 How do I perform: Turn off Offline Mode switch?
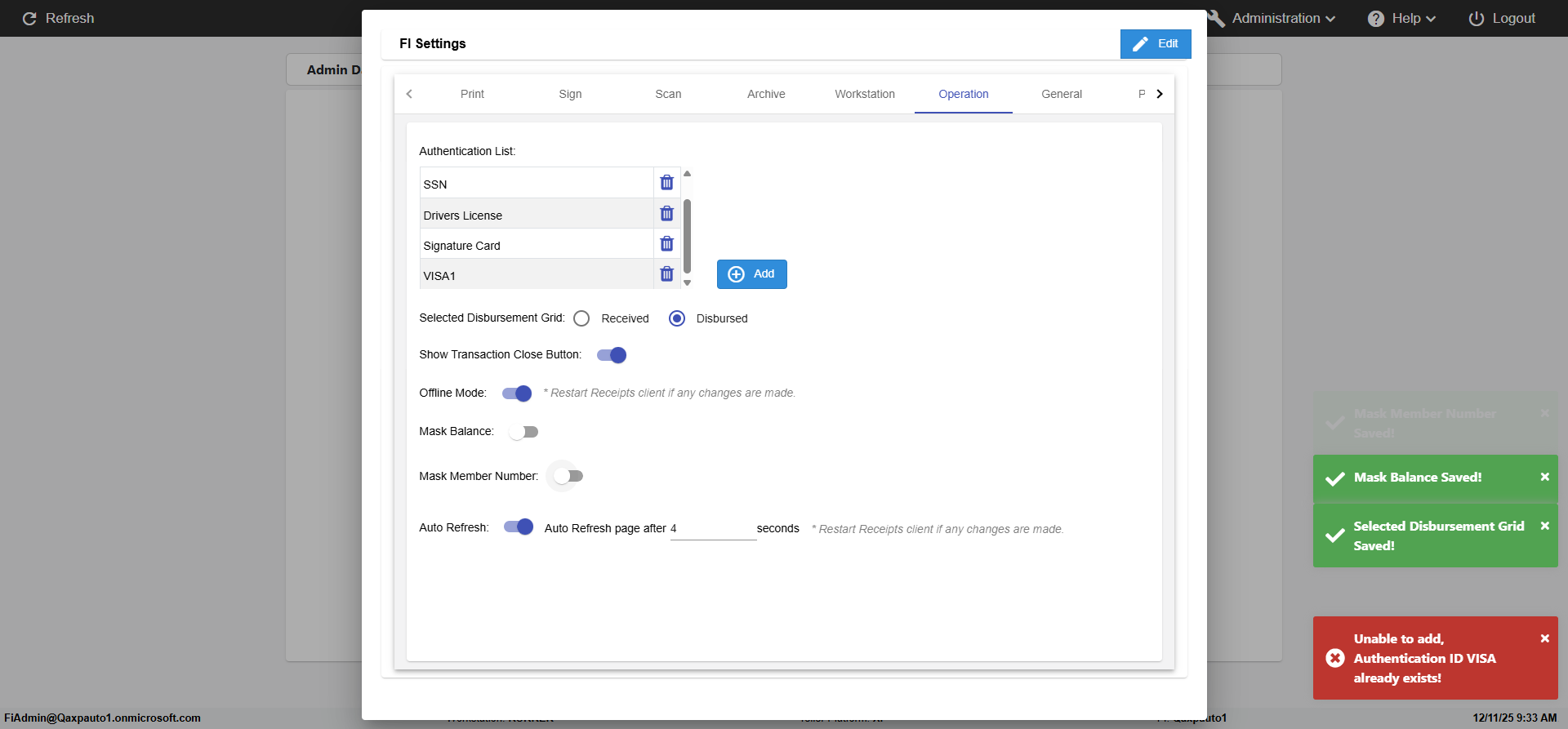517,393
